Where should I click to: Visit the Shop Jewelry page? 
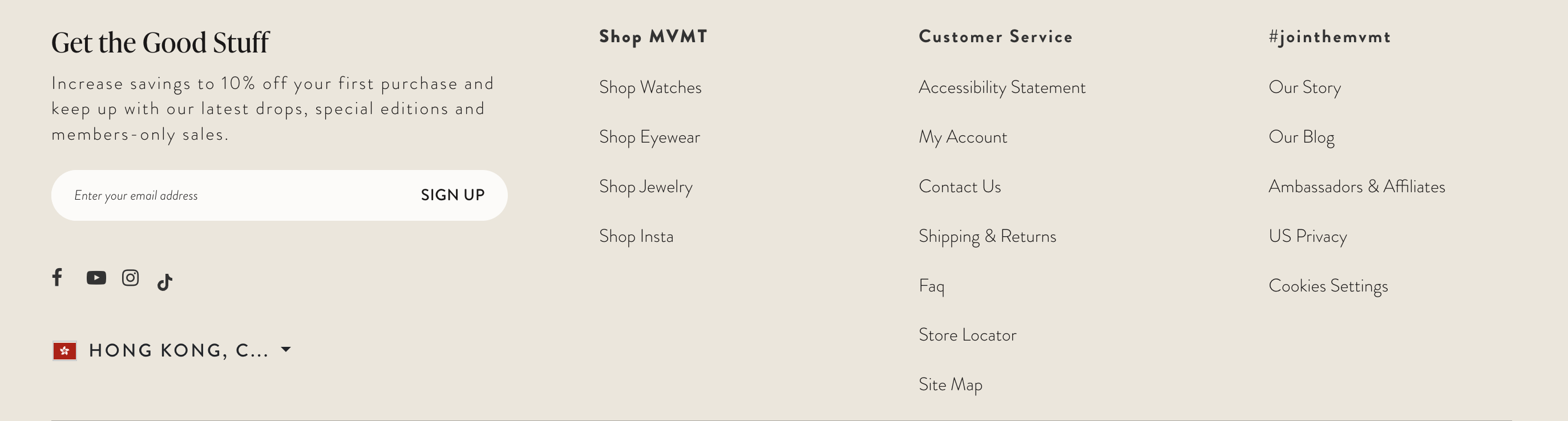click(x=646, y=187)
